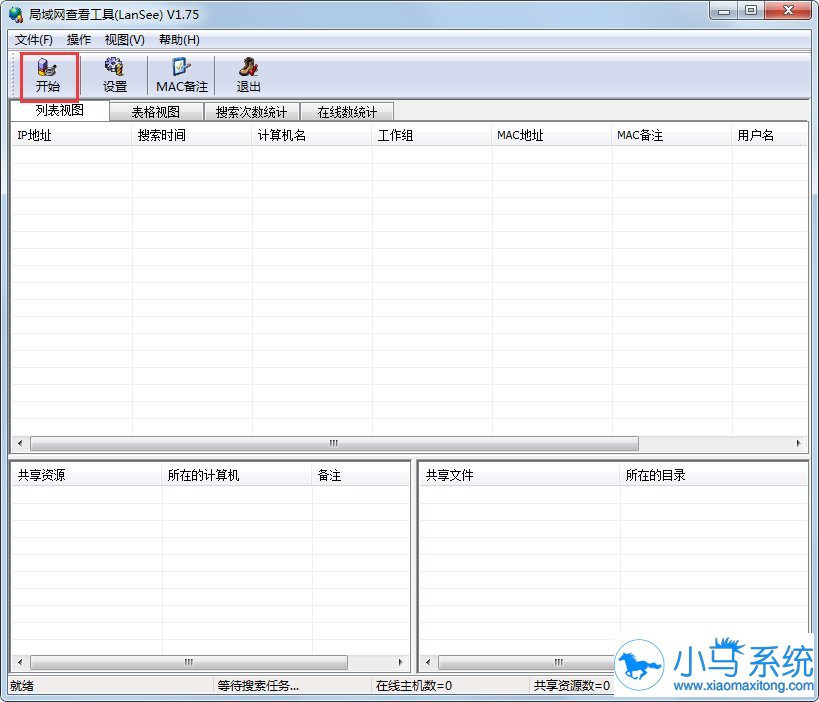Sort by the 工作组 column header
The height and width of the screenshot is (702, 819).
pos(432,135)
